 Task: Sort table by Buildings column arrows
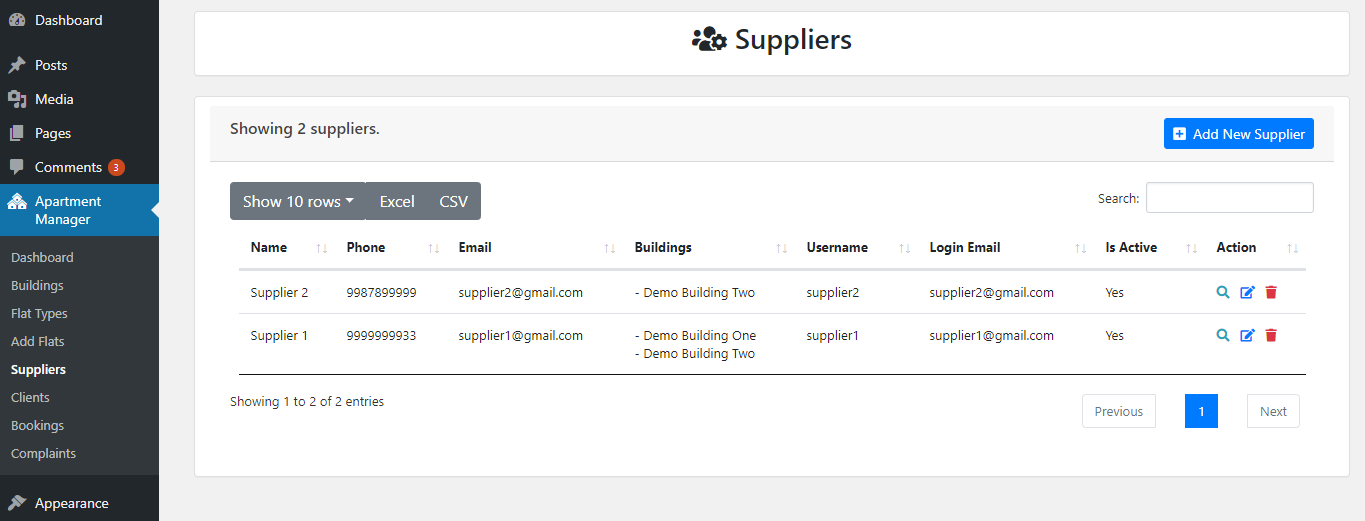pyautogui.click(x=781, y=248)
